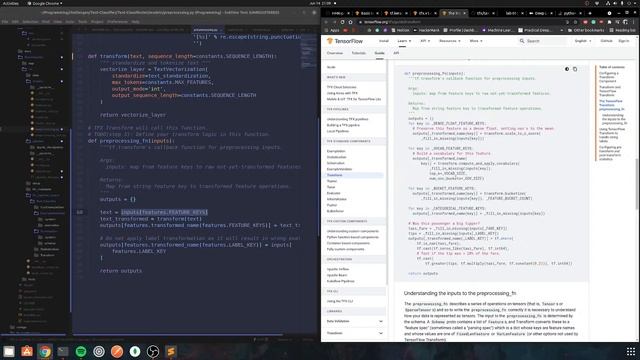Click the search magnifier icon on TensorFlow site
The image size is (640, 360).
click(522, 41)
